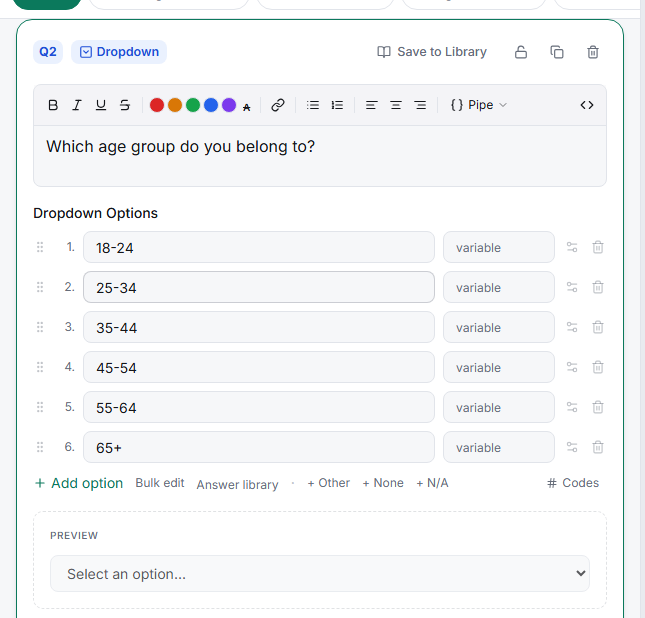Apply red text color

157,105
